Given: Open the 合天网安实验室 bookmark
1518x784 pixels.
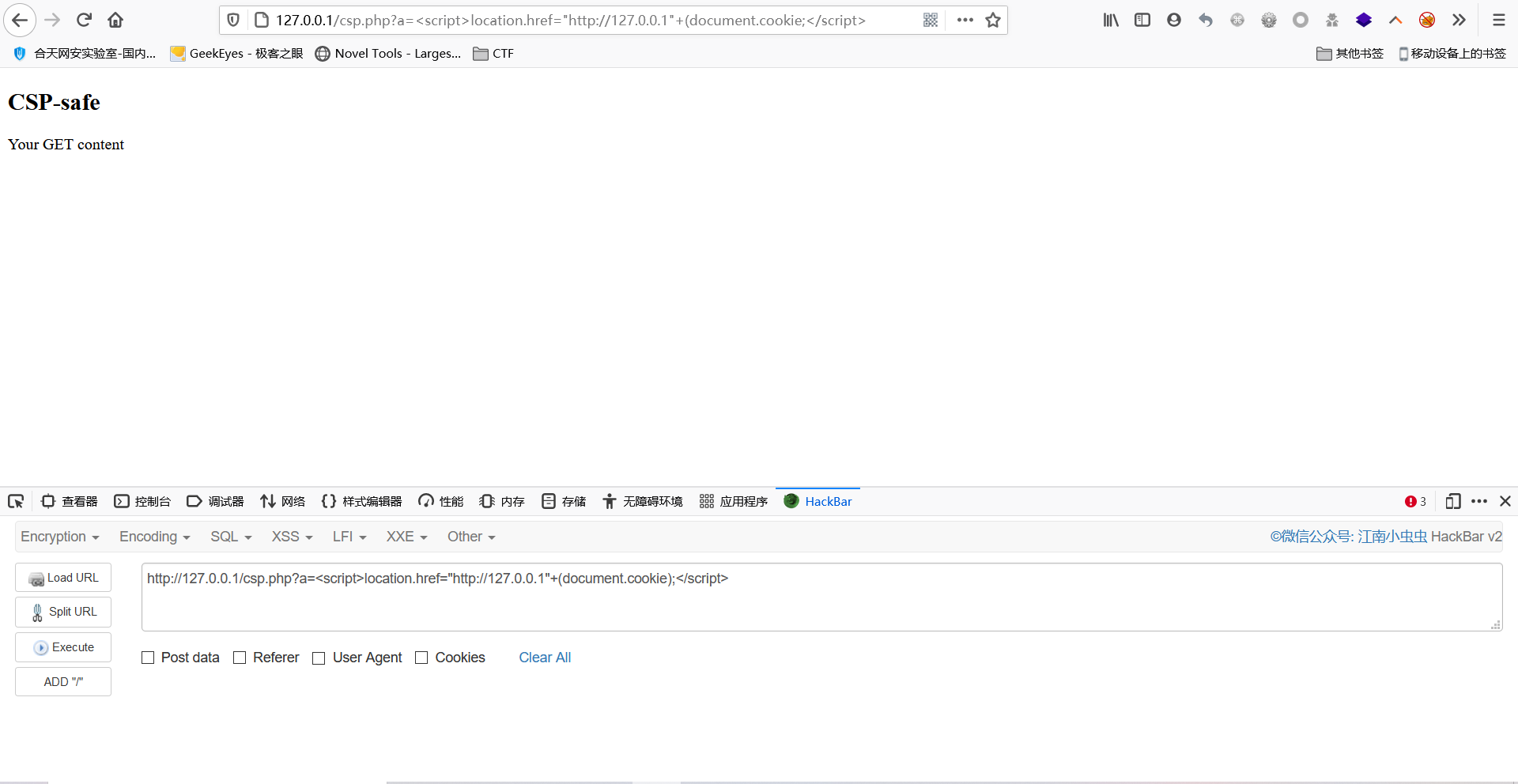Looking at the screenshot, I should 85,53.
